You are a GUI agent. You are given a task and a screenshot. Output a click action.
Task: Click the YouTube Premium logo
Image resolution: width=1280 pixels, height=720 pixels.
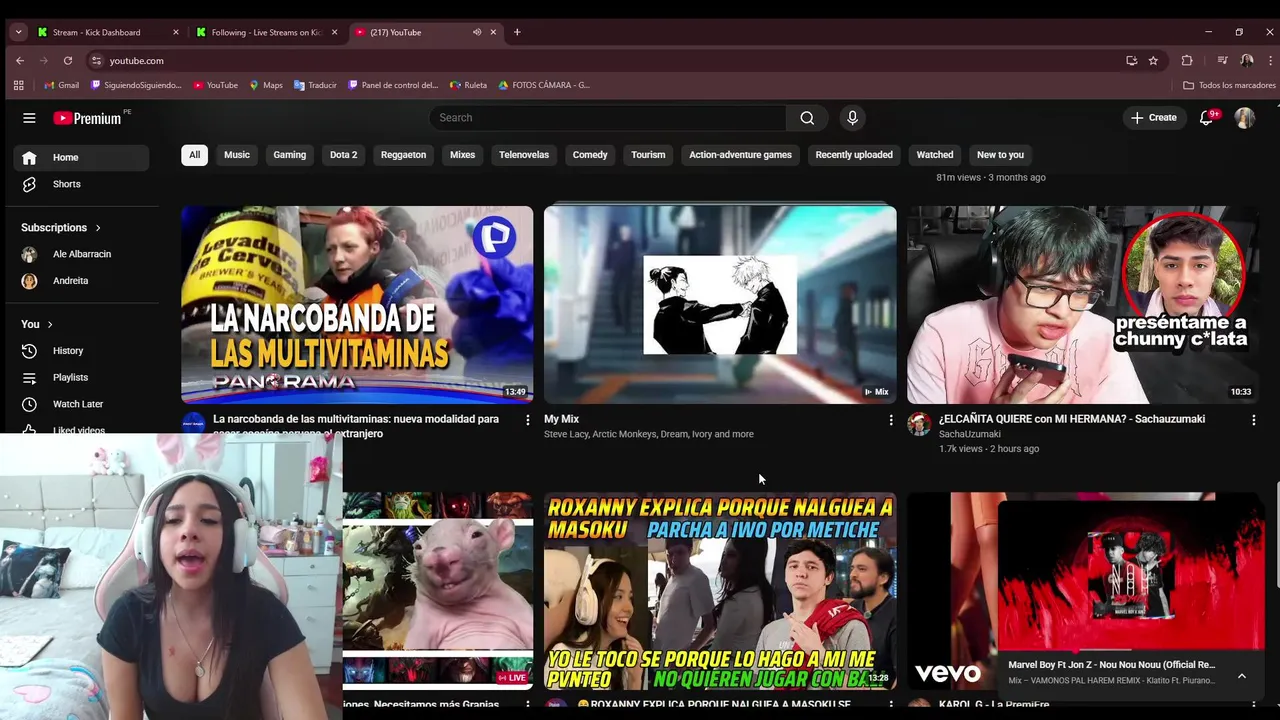click(x=87, y=118)
